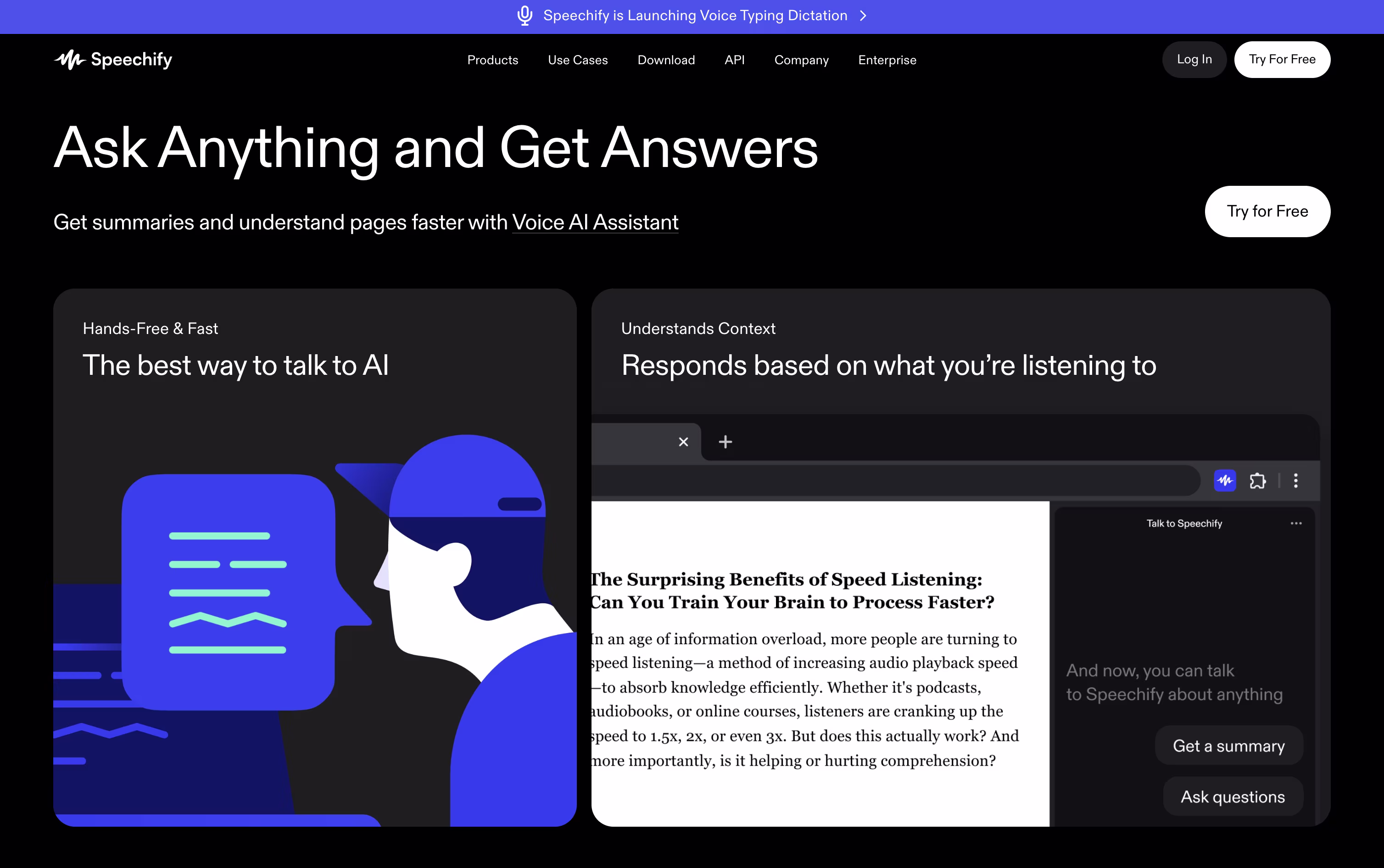Click the chevron arrow at the banner's end
Viewport: 1384px width, 868px height.
click(x=863, y=16)
